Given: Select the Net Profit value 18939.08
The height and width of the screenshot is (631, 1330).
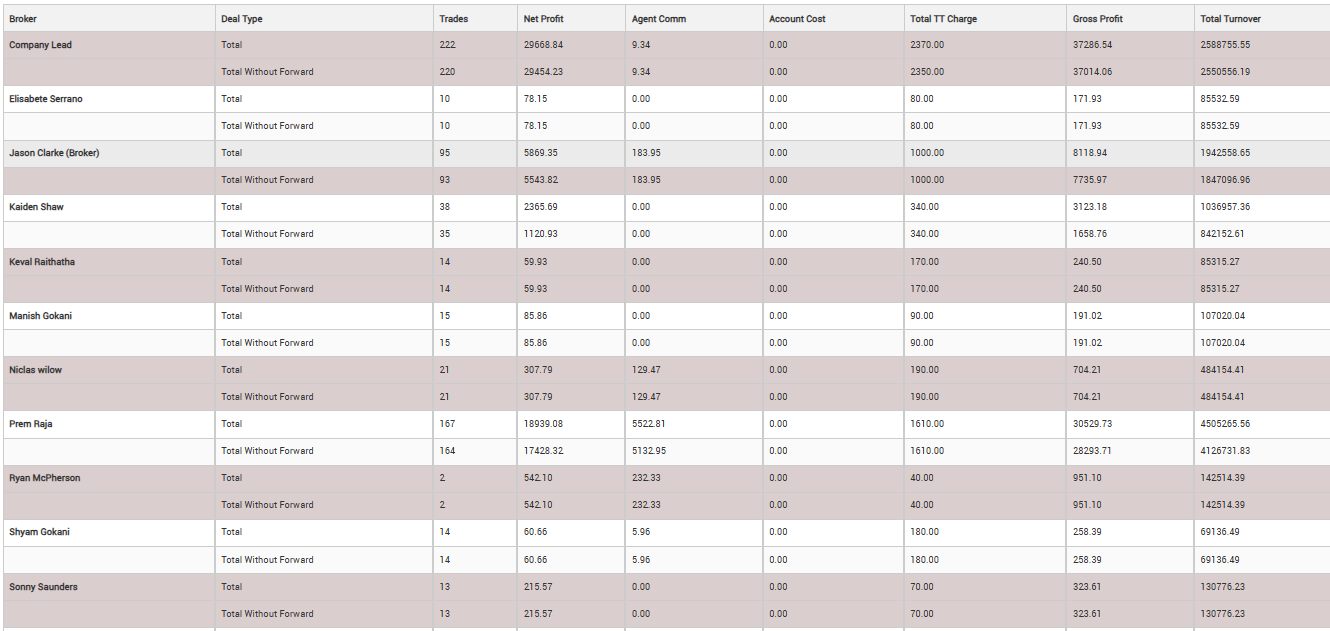Looking at the screenshot, I should click(x=543, y=424).
